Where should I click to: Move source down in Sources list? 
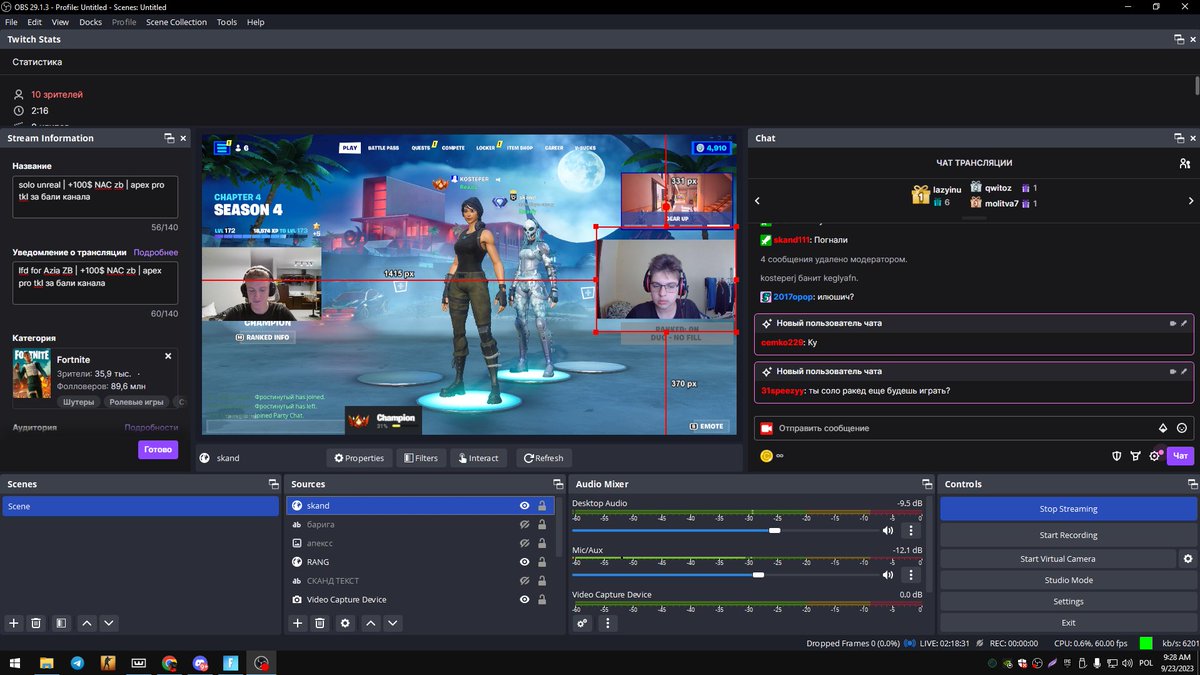click(393, 623)
